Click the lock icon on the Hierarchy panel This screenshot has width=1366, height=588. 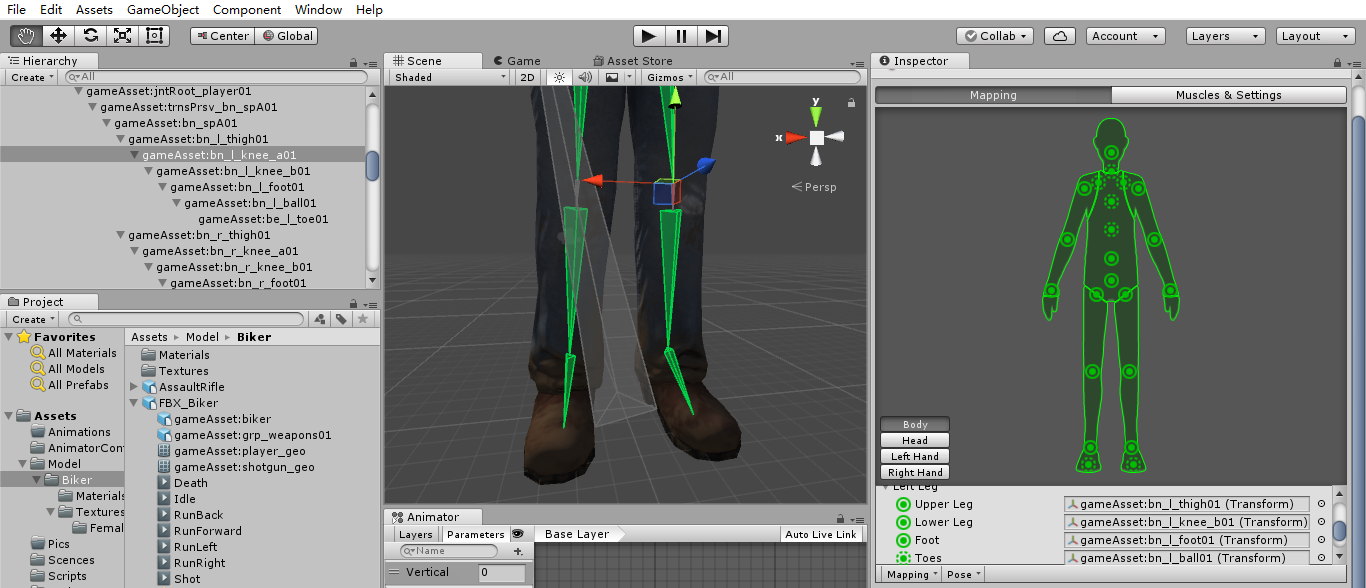(355, 62)
